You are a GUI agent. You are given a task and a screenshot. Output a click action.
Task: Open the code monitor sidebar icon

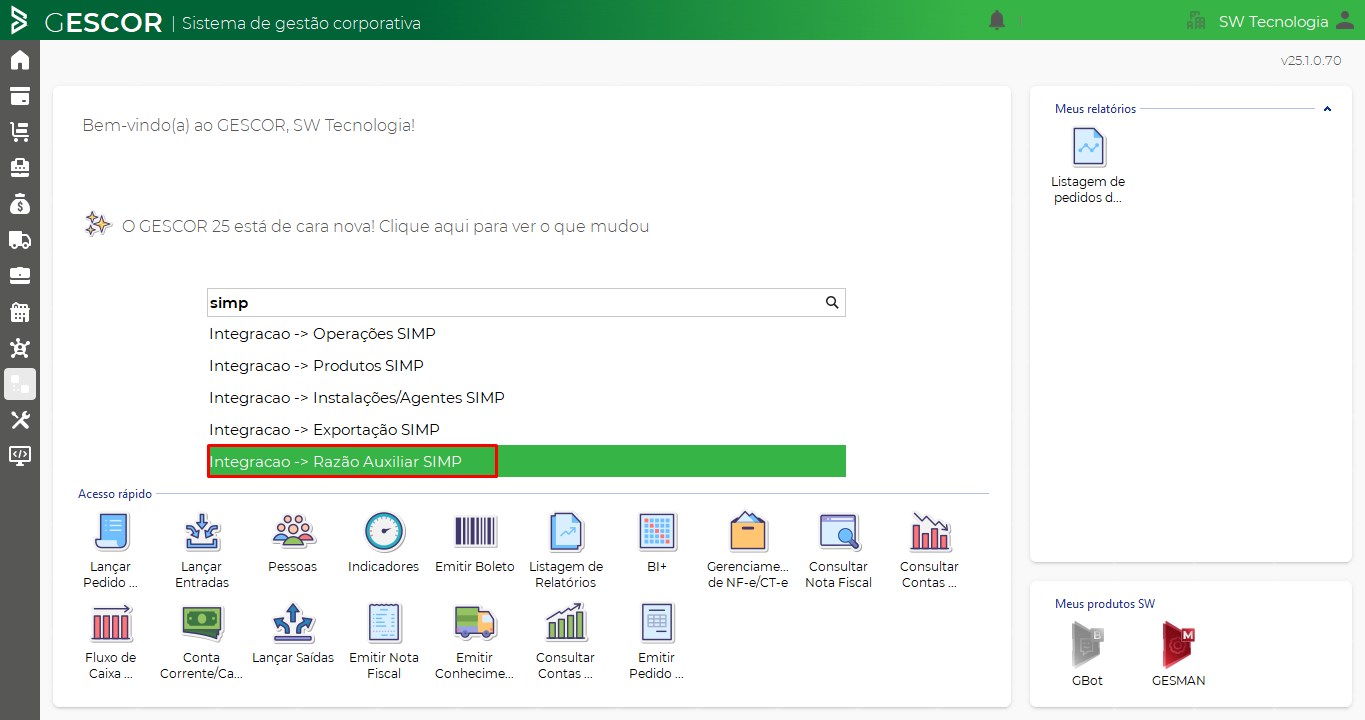20,455
